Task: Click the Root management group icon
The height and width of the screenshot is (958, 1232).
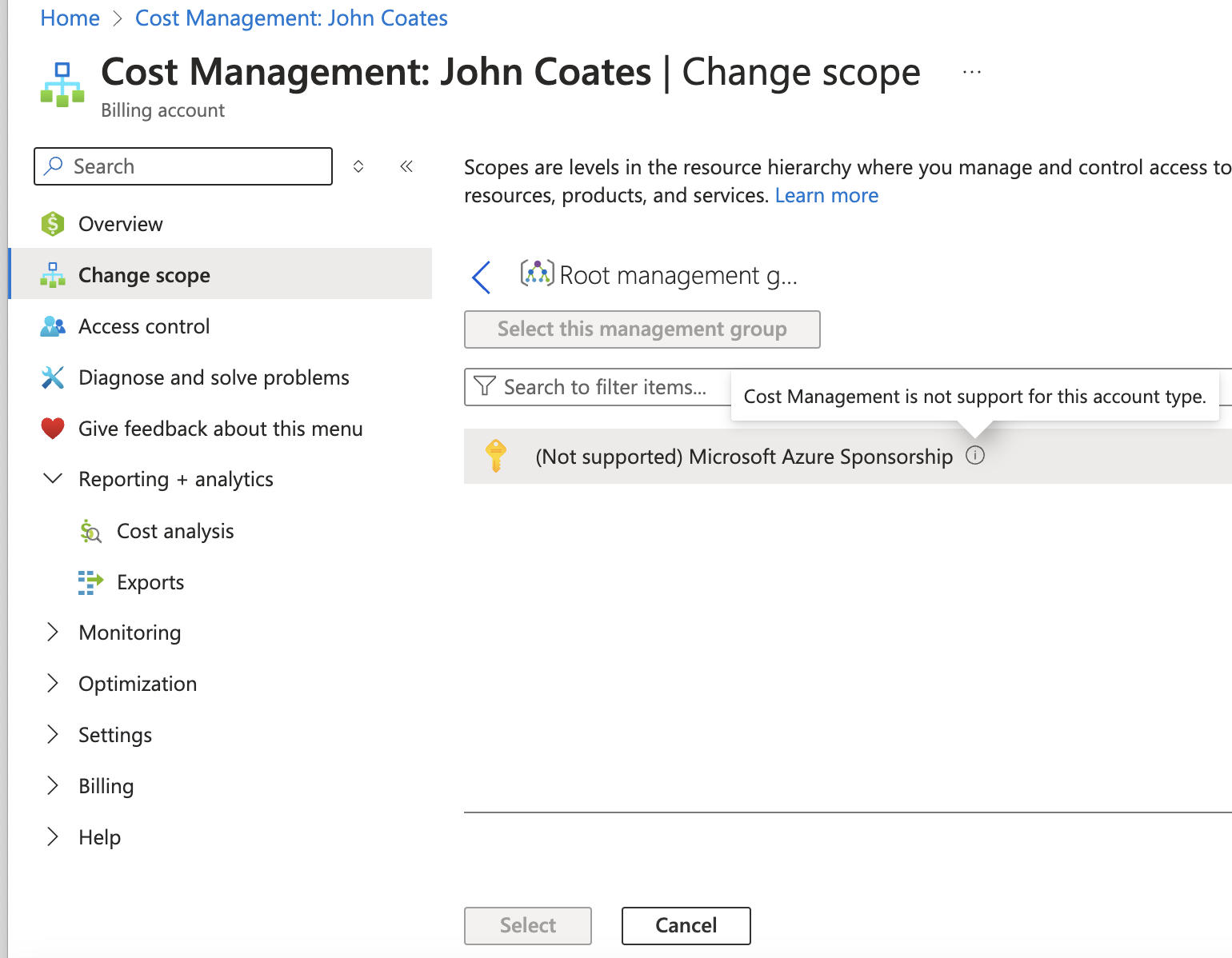Action: [537, 273]
